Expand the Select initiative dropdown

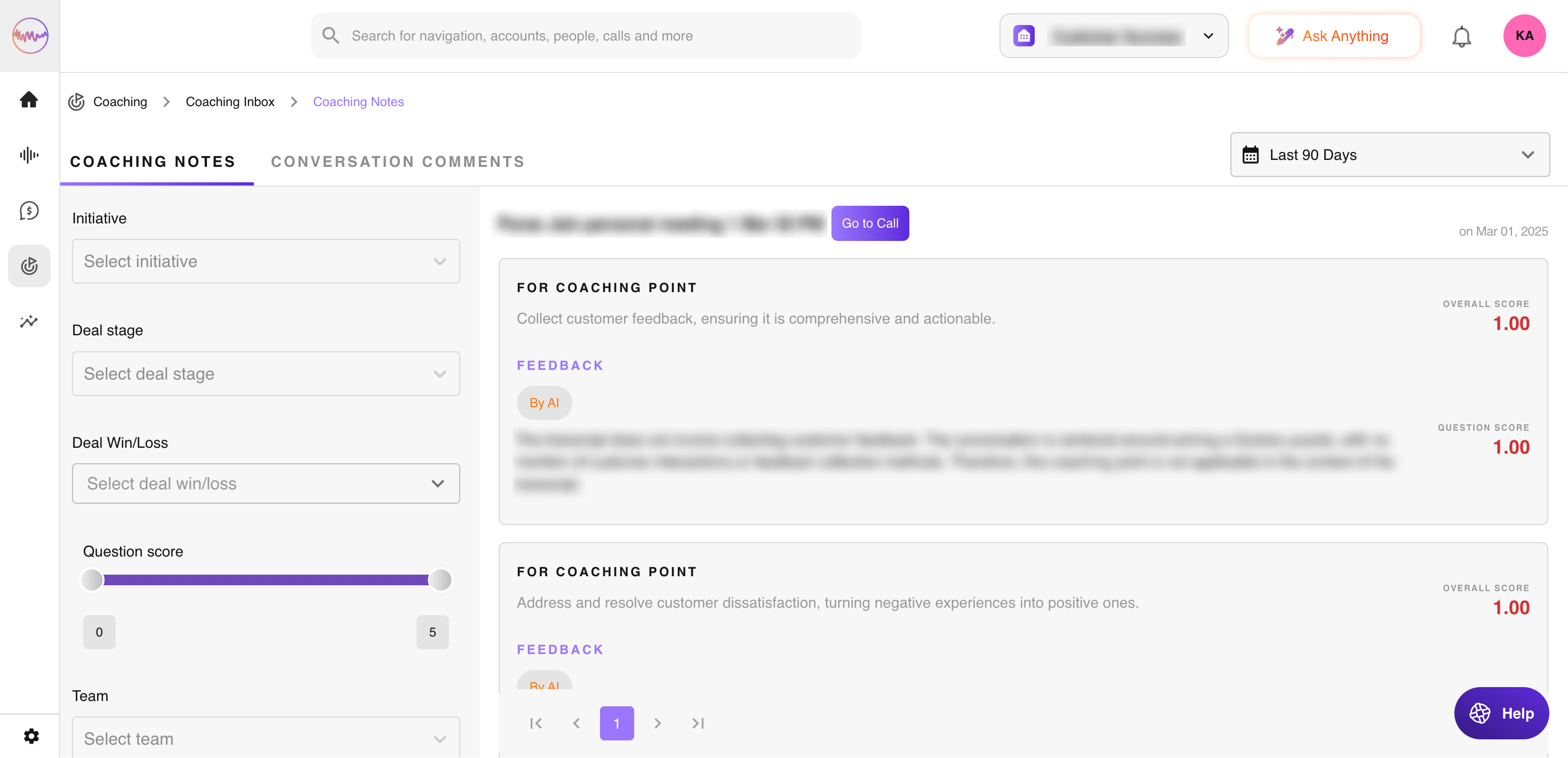click(x=266, y=261)
